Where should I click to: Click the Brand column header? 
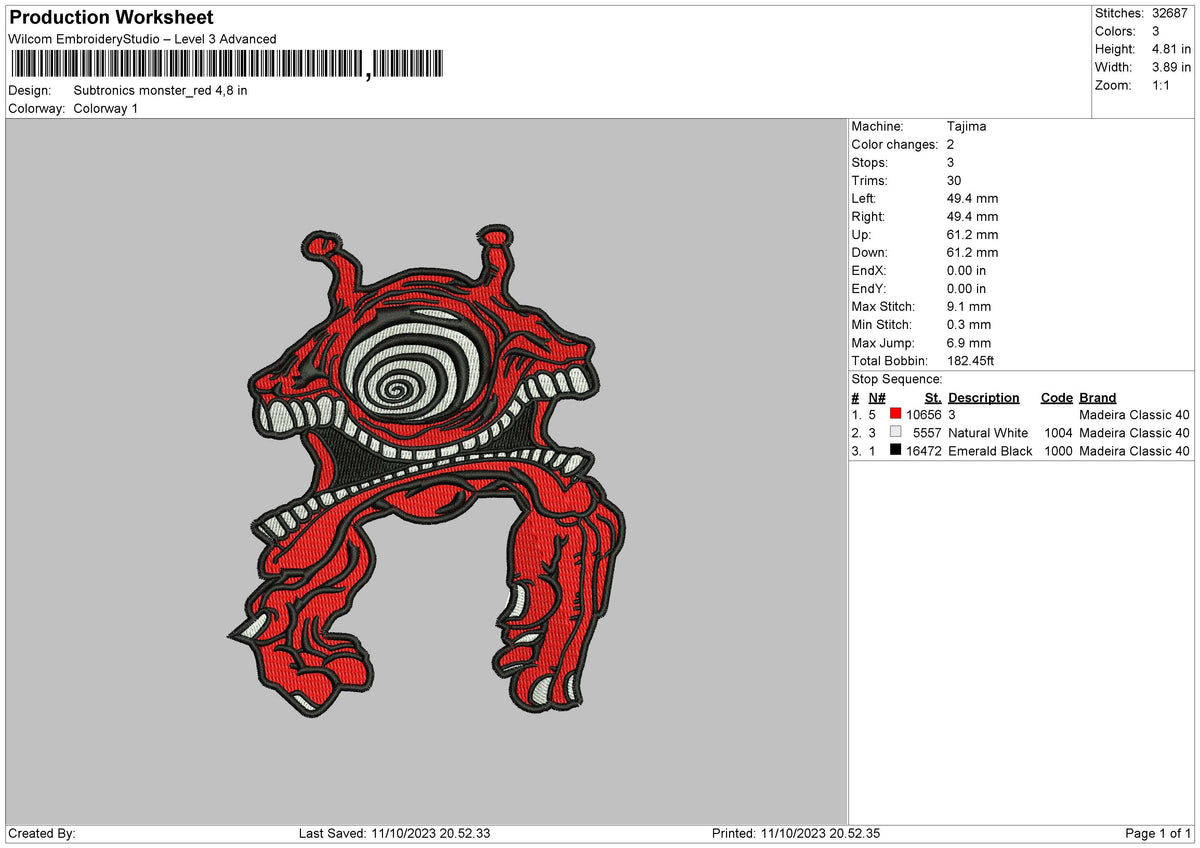(x=1098, y=398)
